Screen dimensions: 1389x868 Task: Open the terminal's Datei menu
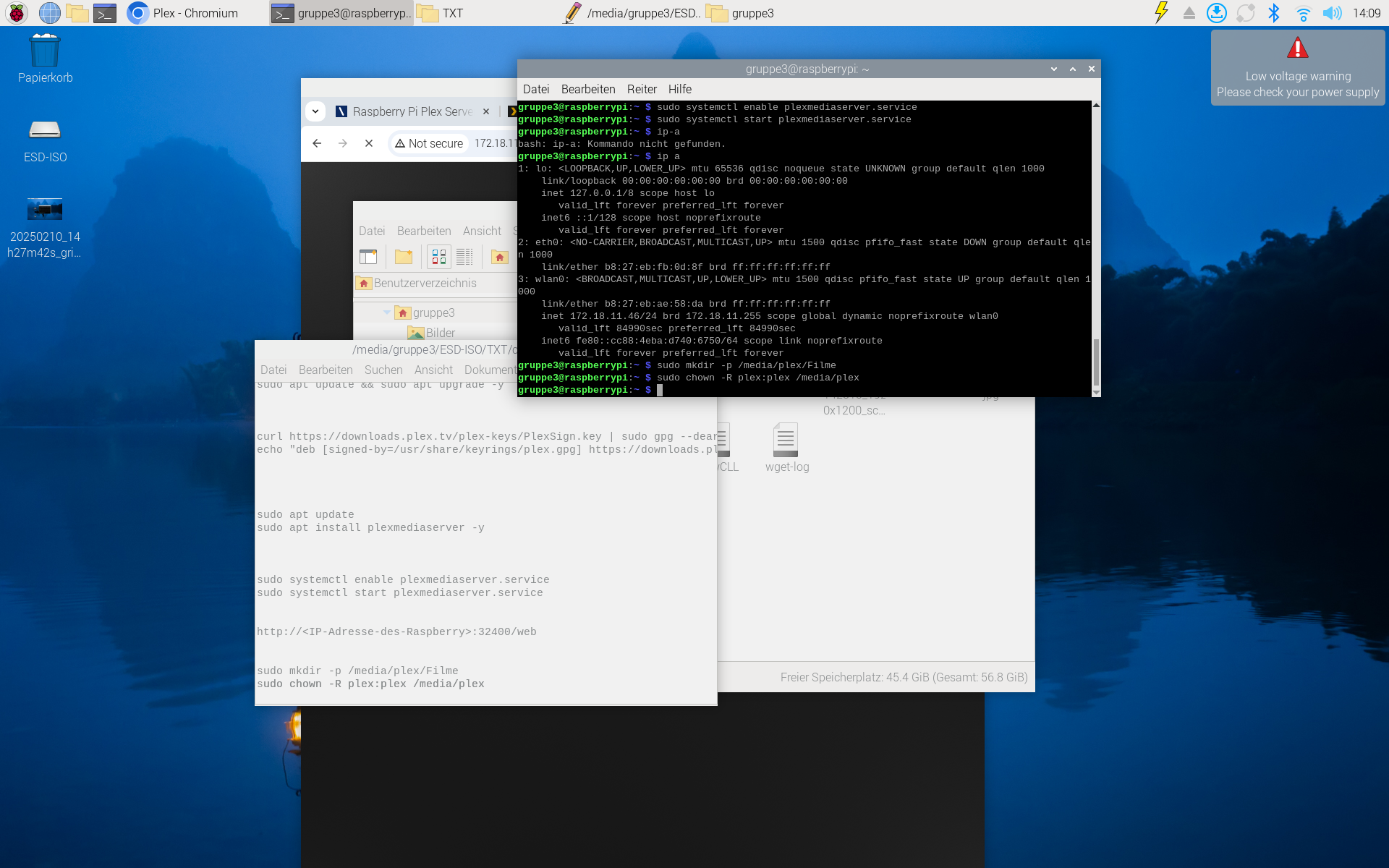[x=536, y=89]
